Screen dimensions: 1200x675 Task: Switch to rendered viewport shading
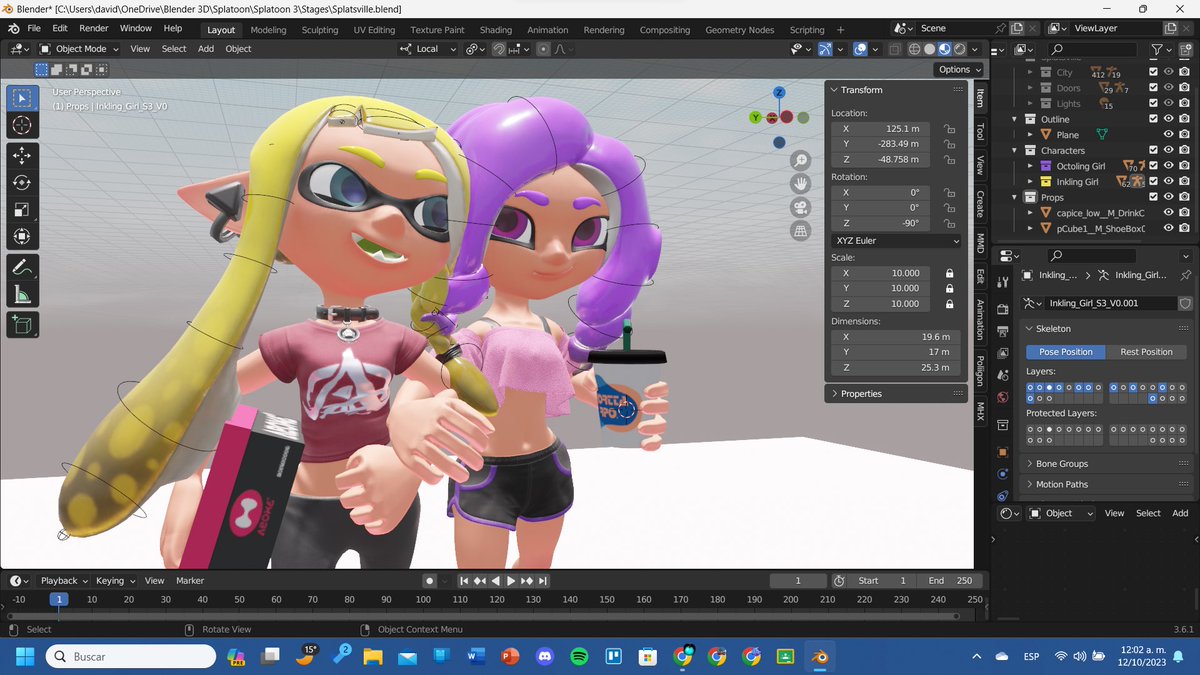tap(959, 49)
